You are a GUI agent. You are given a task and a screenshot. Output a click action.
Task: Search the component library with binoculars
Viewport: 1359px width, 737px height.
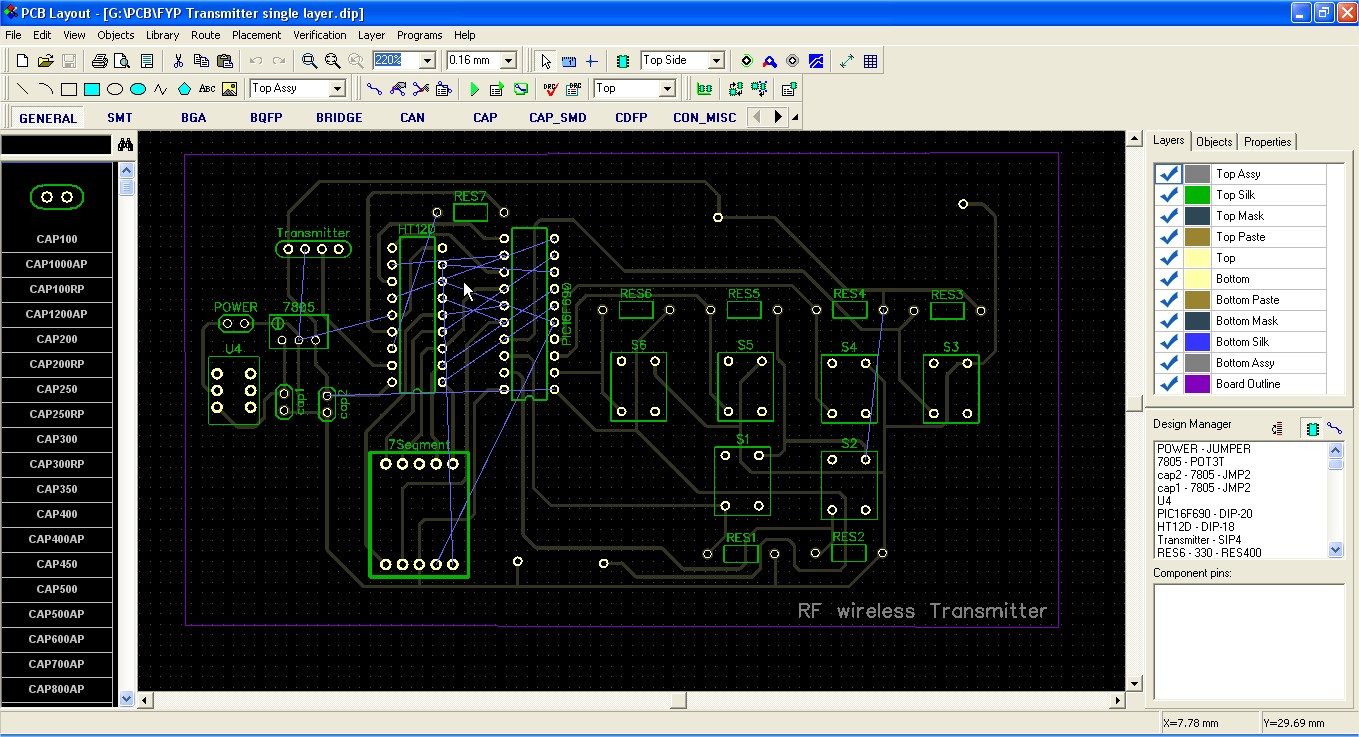(125, 145)
